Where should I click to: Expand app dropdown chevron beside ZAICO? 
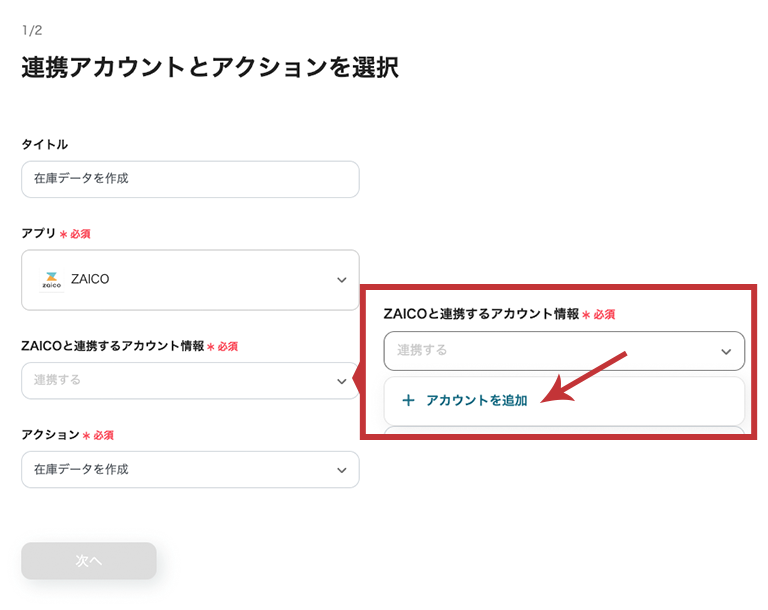pyautogui.click(x=341, y=280)
